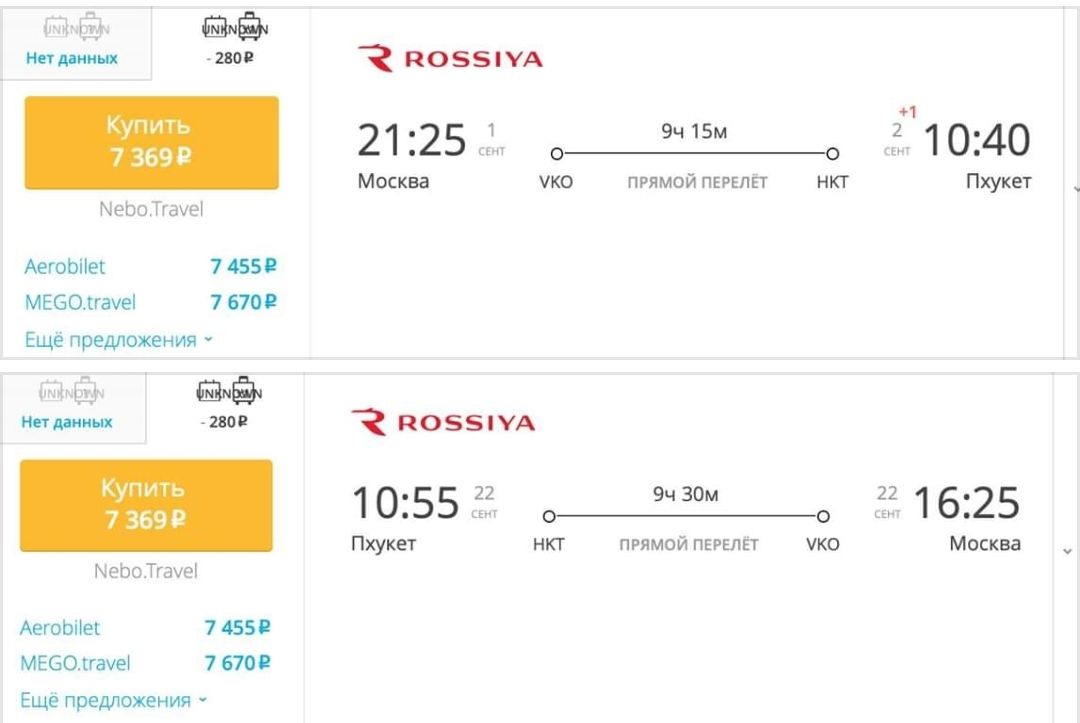Viewport: 1080px width, 723px height.
Task: Select the no-baggage tab on the first ticket
Action: point(74,43)
